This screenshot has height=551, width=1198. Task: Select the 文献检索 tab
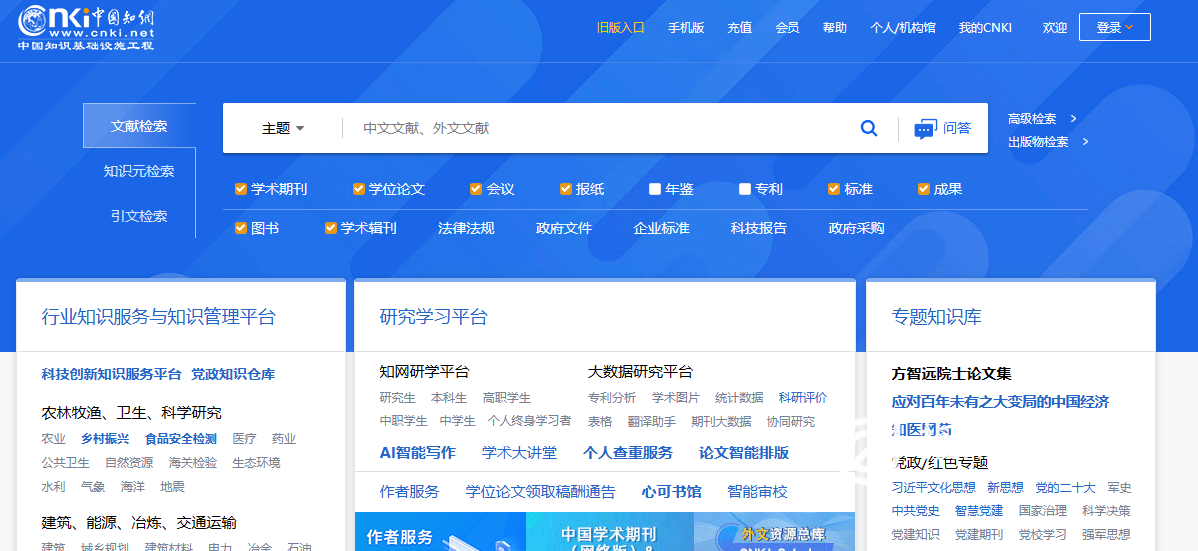[139, 126]
